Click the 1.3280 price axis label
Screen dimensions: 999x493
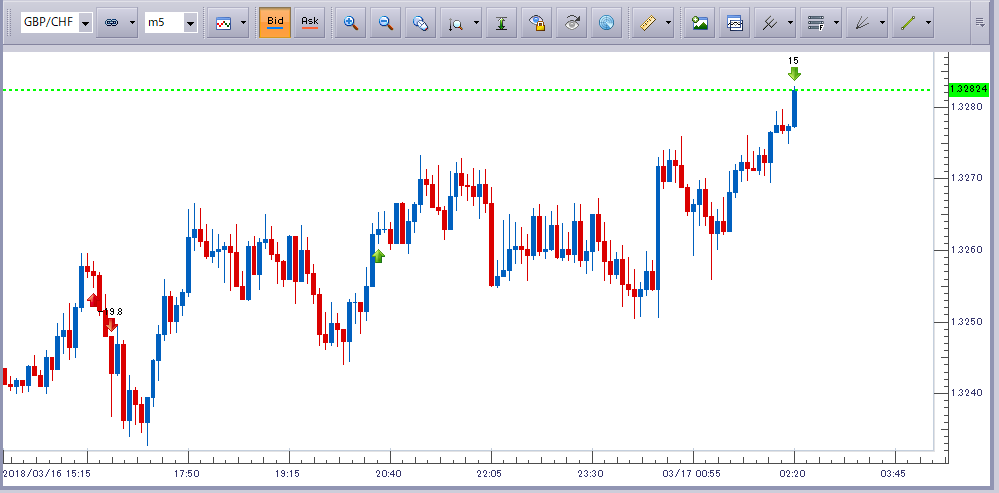point(965,106)
